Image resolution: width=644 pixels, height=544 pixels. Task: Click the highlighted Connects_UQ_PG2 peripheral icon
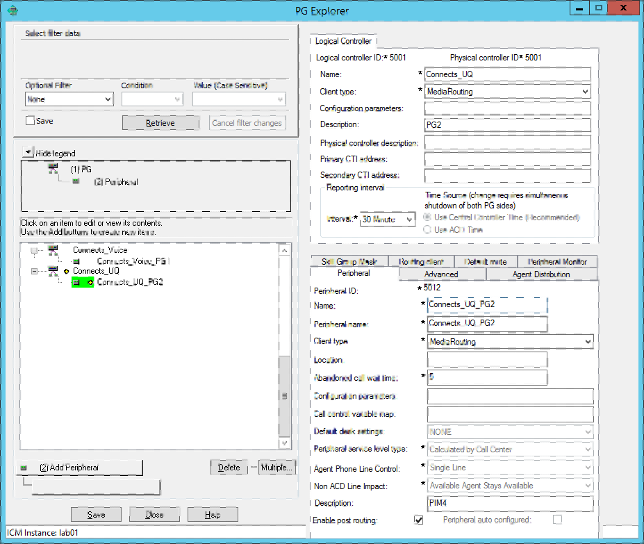(x=76, y=282)
